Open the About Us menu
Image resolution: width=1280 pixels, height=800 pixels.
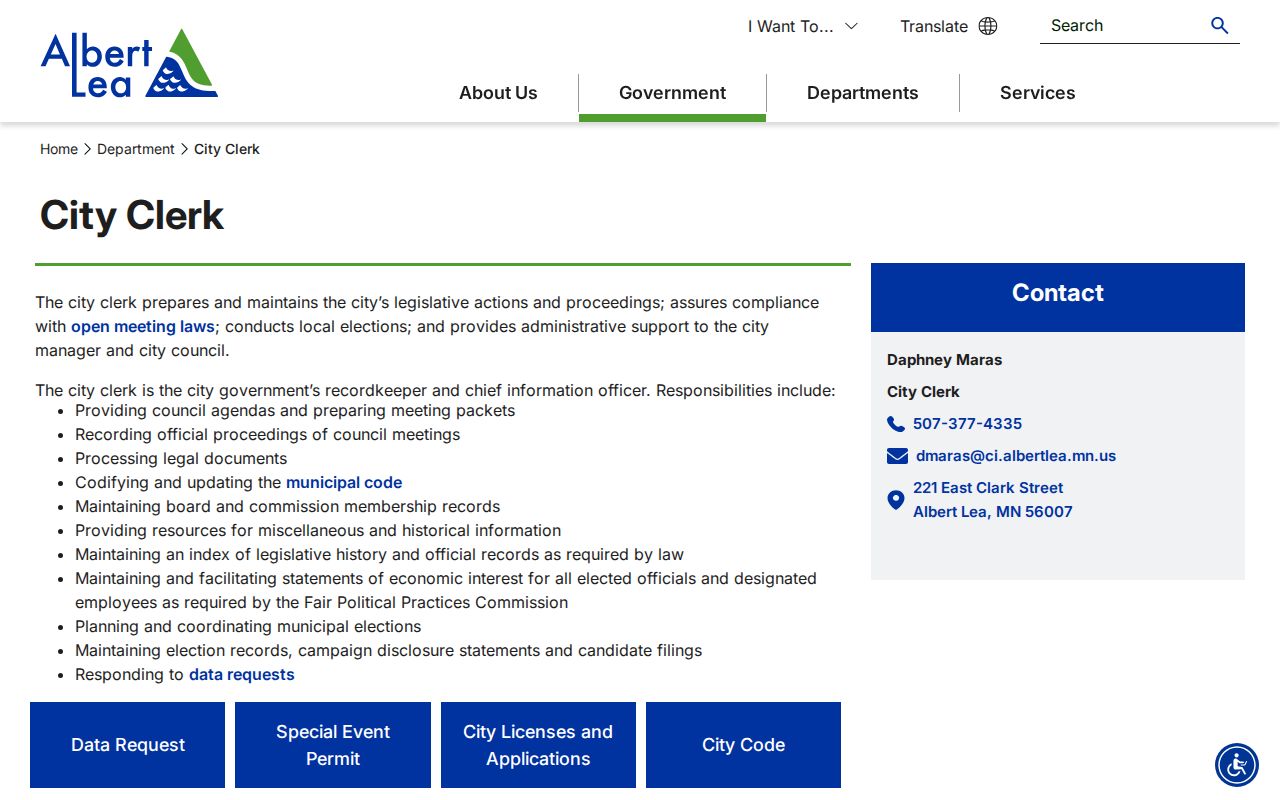pos(498,93)
